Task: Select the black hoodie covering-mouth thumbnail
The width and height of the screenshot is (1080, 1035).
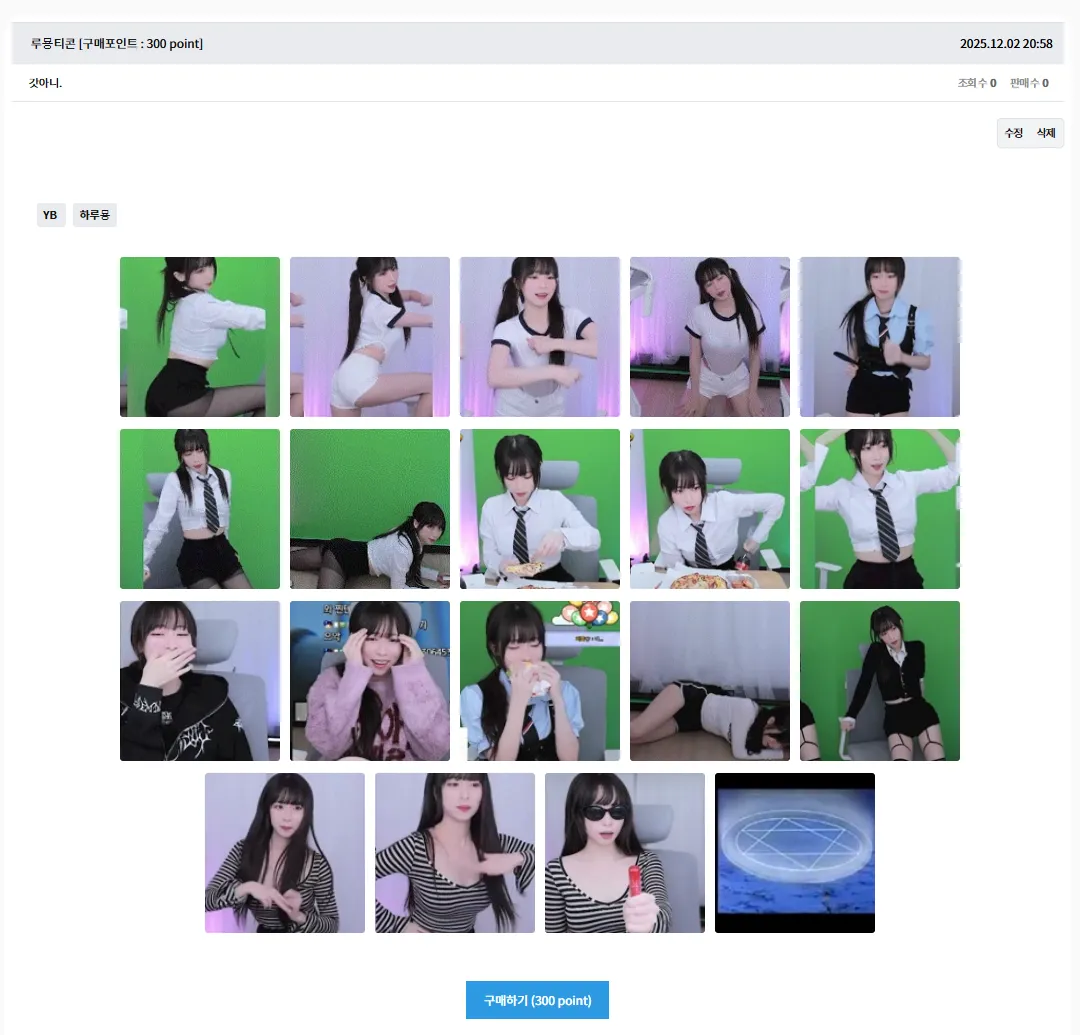Action: click(199, 680)
